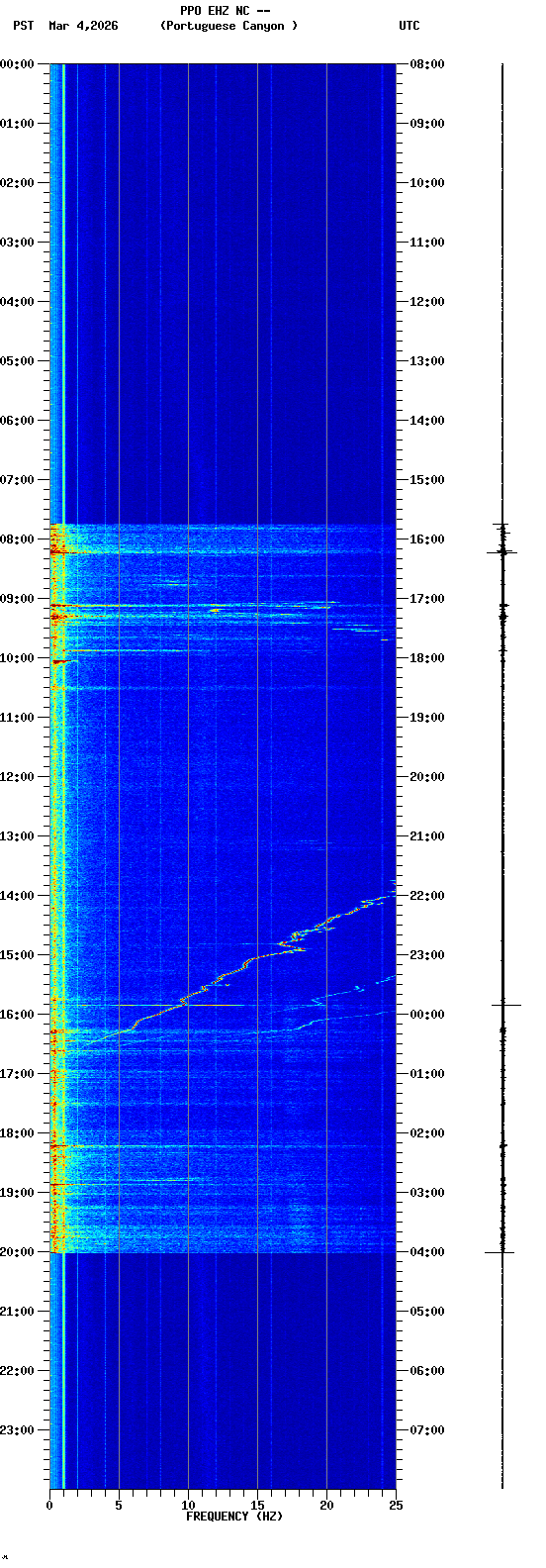546x1568 pixels.
Task: Click the PST axis '13:00' label
Action: 18,836
